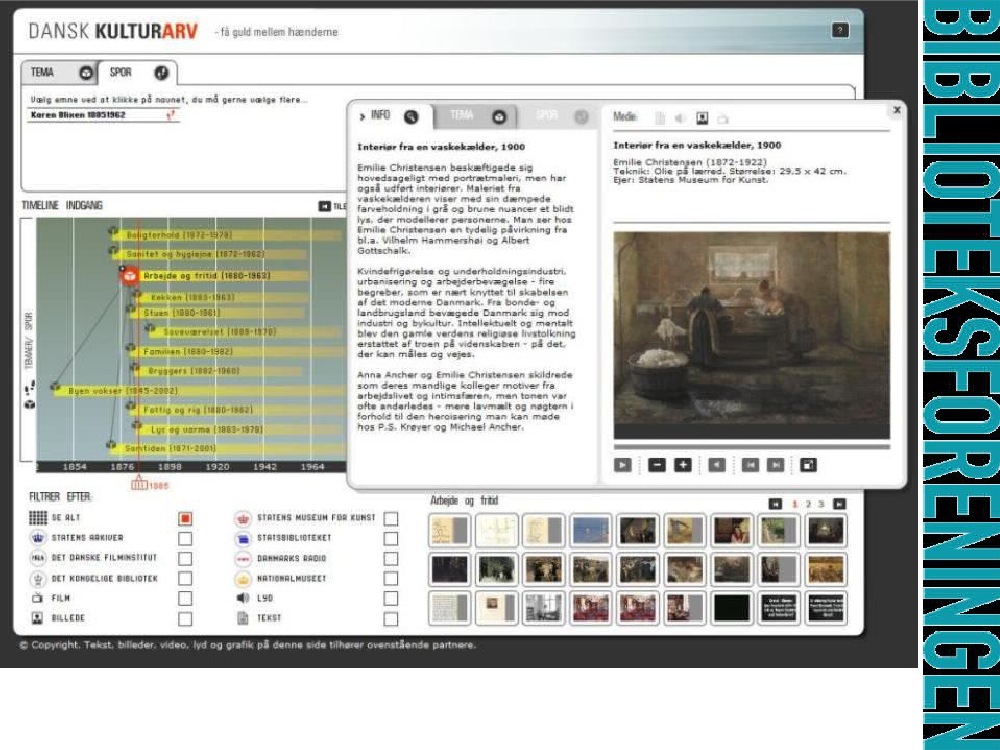This screenshot has width=1000, height=750.
Task: Open painting in fullscreen view
Action: (808, 465)
